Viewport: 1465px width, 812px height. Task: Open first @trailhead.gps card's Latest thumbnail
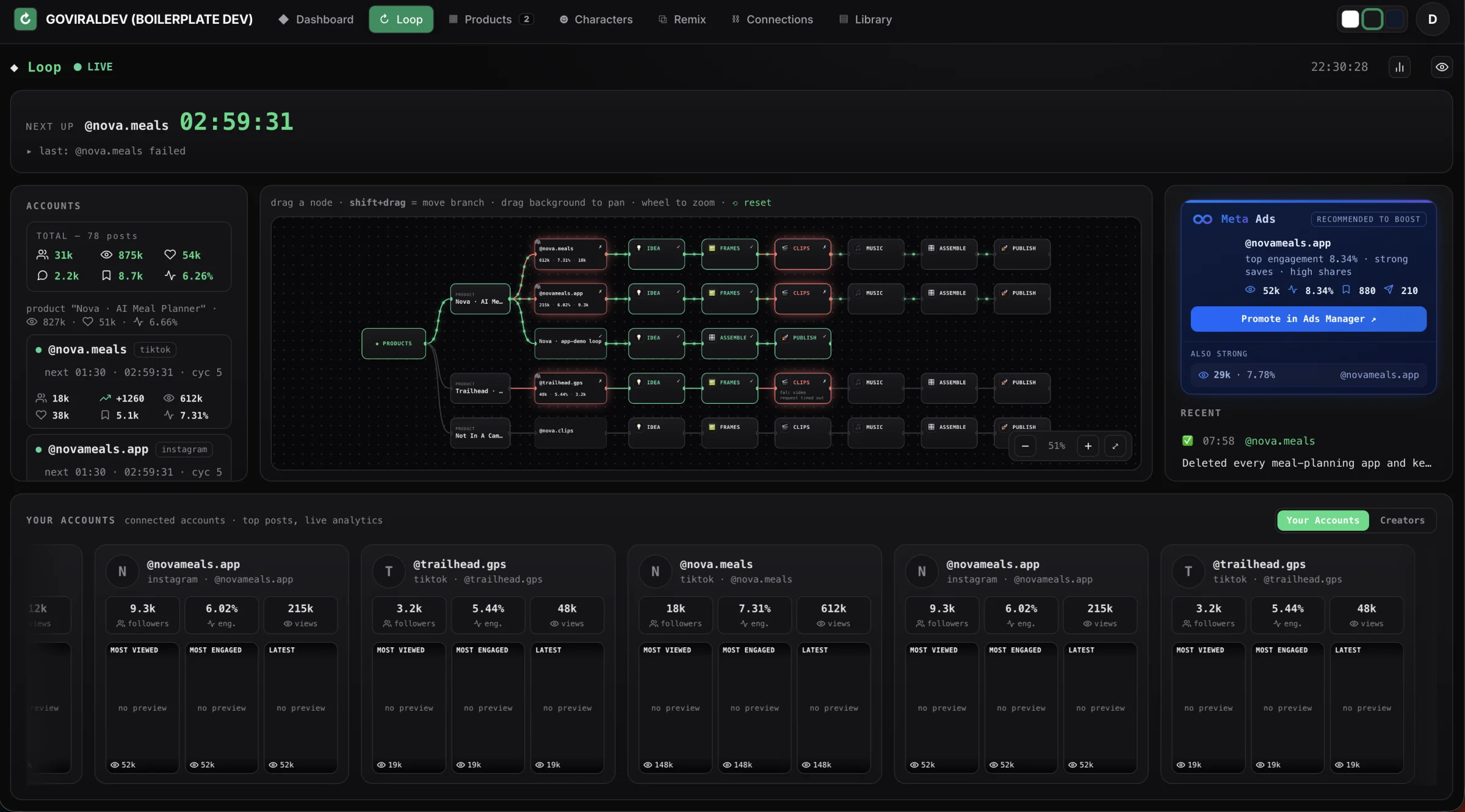pyautogui.click(x=567, y=708)
